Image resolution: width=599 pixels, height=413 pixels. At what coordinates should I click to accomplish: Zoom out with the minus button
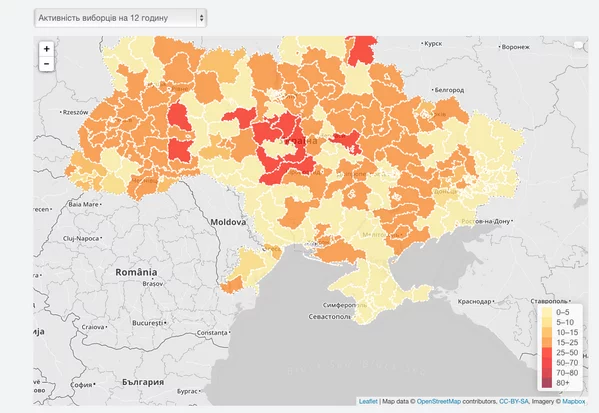point(47,64)
